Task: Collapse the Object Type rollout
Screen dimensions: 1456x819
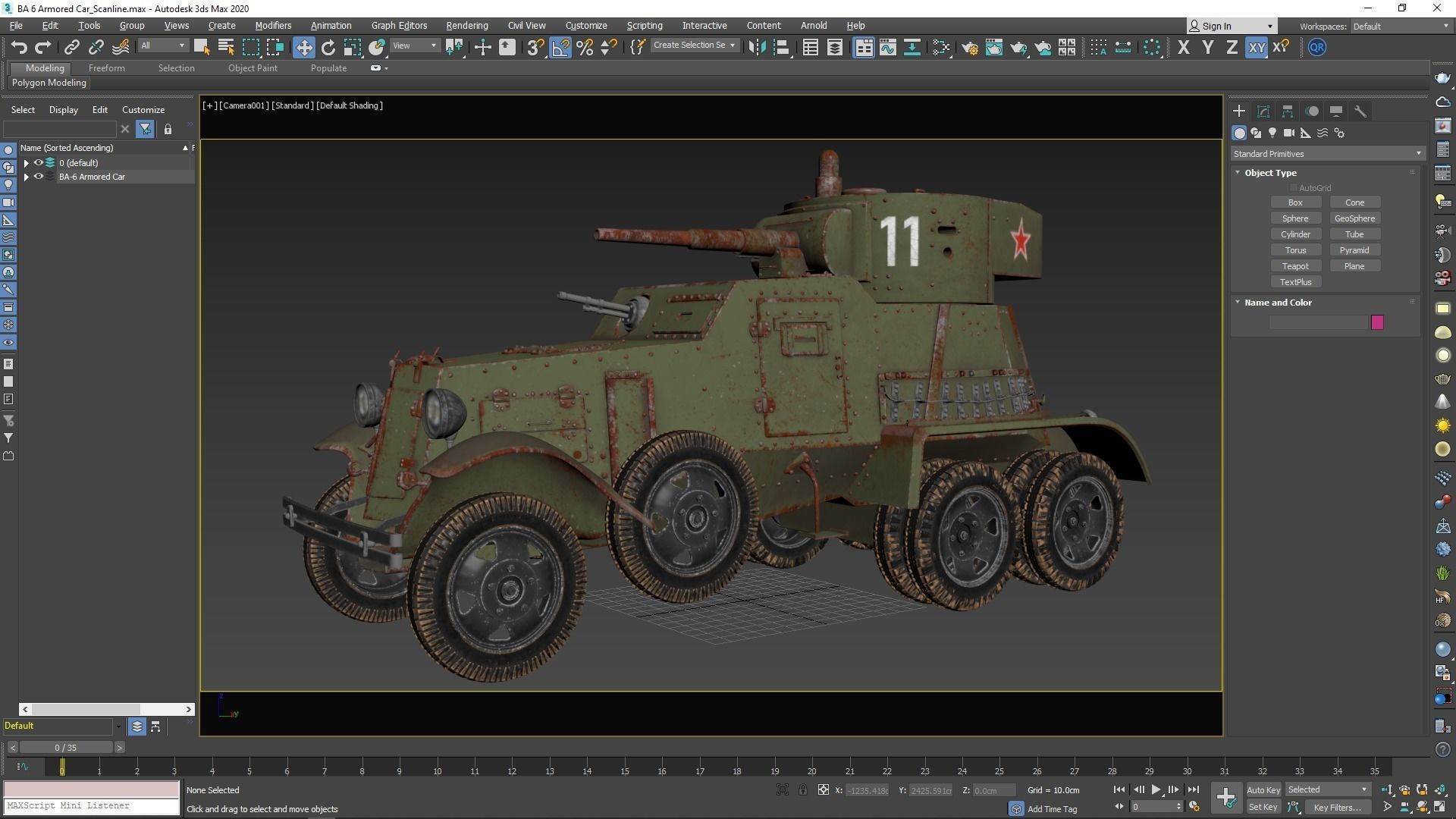Action: point(1238,172)
